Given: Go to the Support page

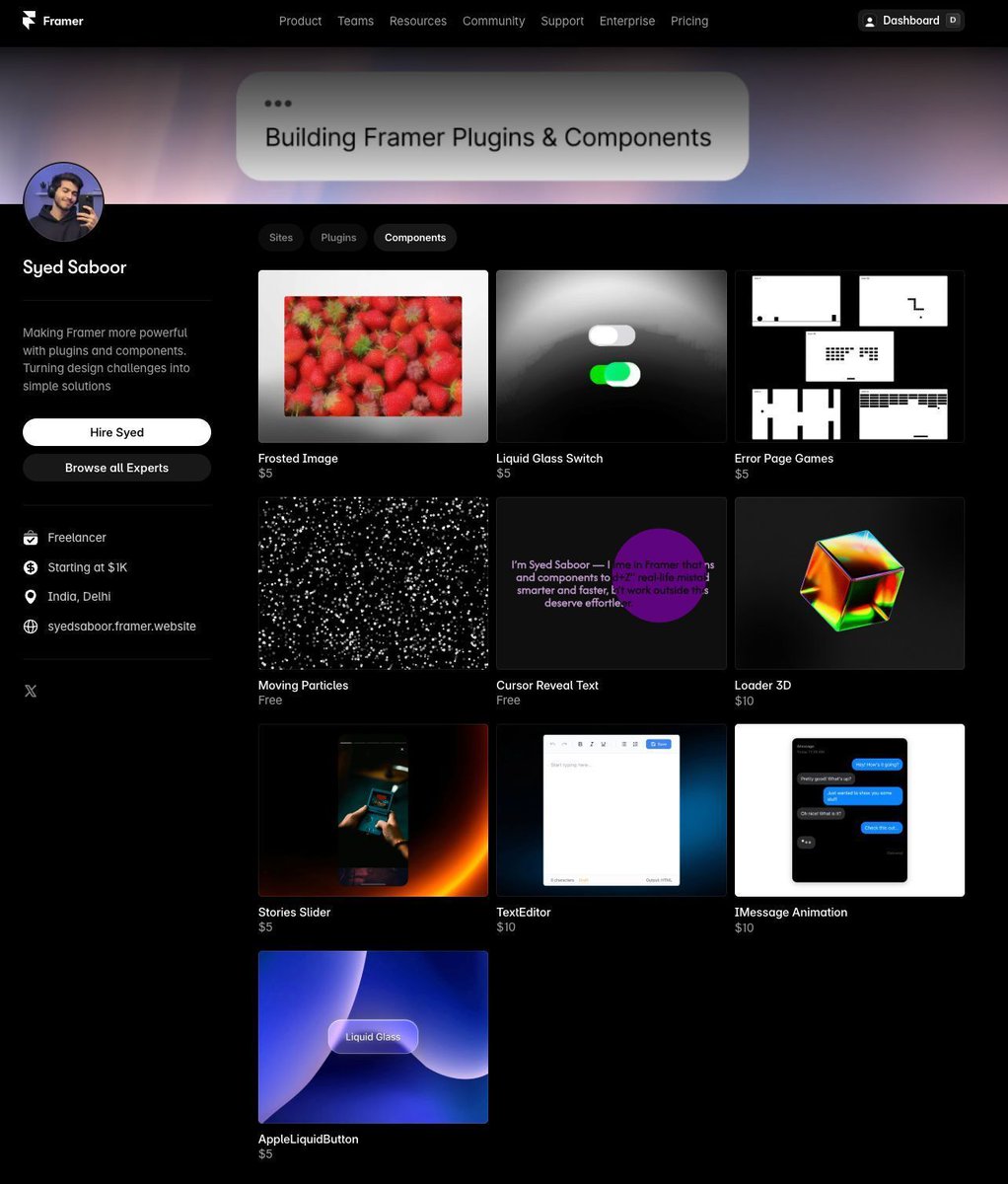Looking at the screenshot, I should [562, 21].
